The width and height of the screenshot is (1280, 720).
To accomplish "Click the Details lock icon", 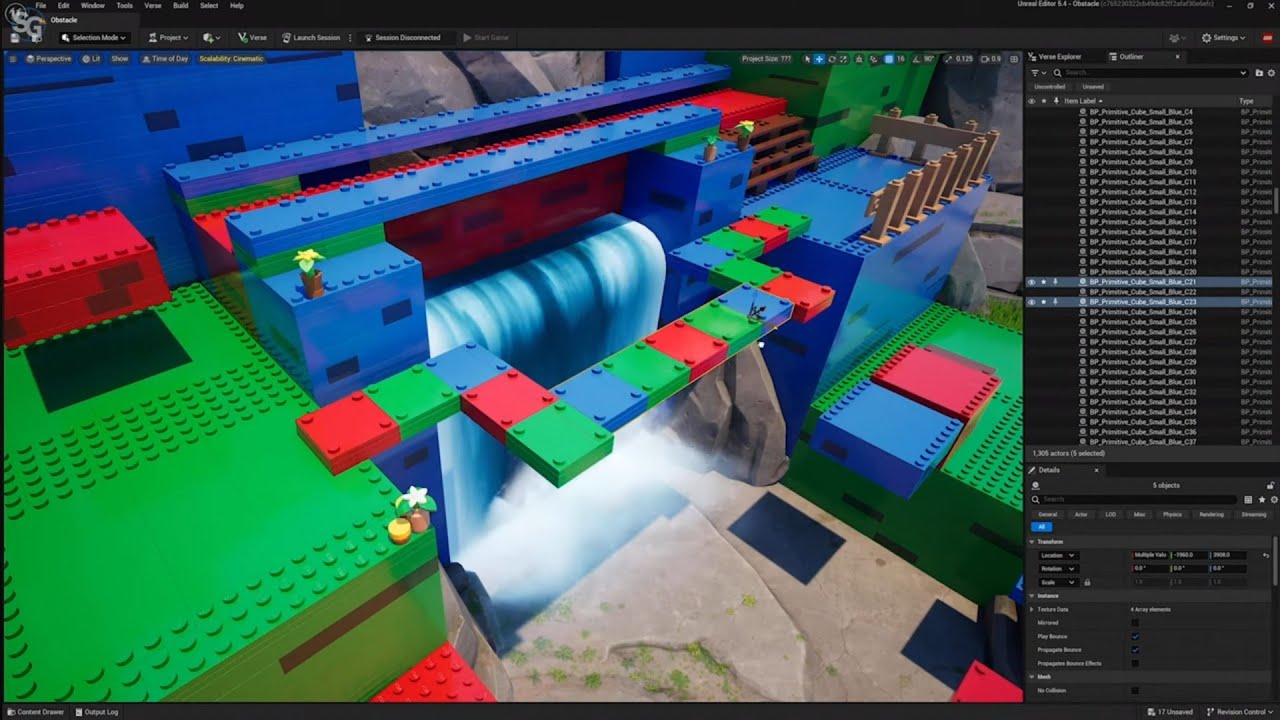I will coord(1271,485).
